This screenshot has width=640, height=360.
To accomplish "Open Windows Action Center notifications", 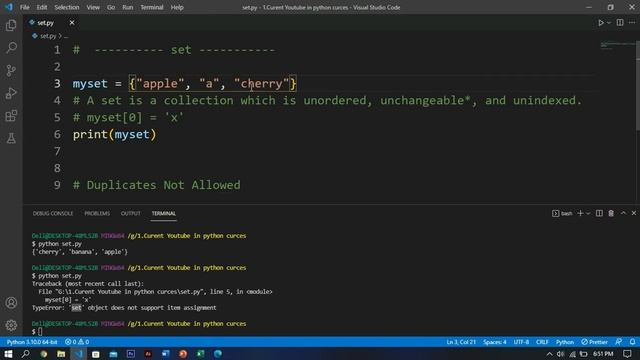I will pyautogui.click(x=627, y=354).
